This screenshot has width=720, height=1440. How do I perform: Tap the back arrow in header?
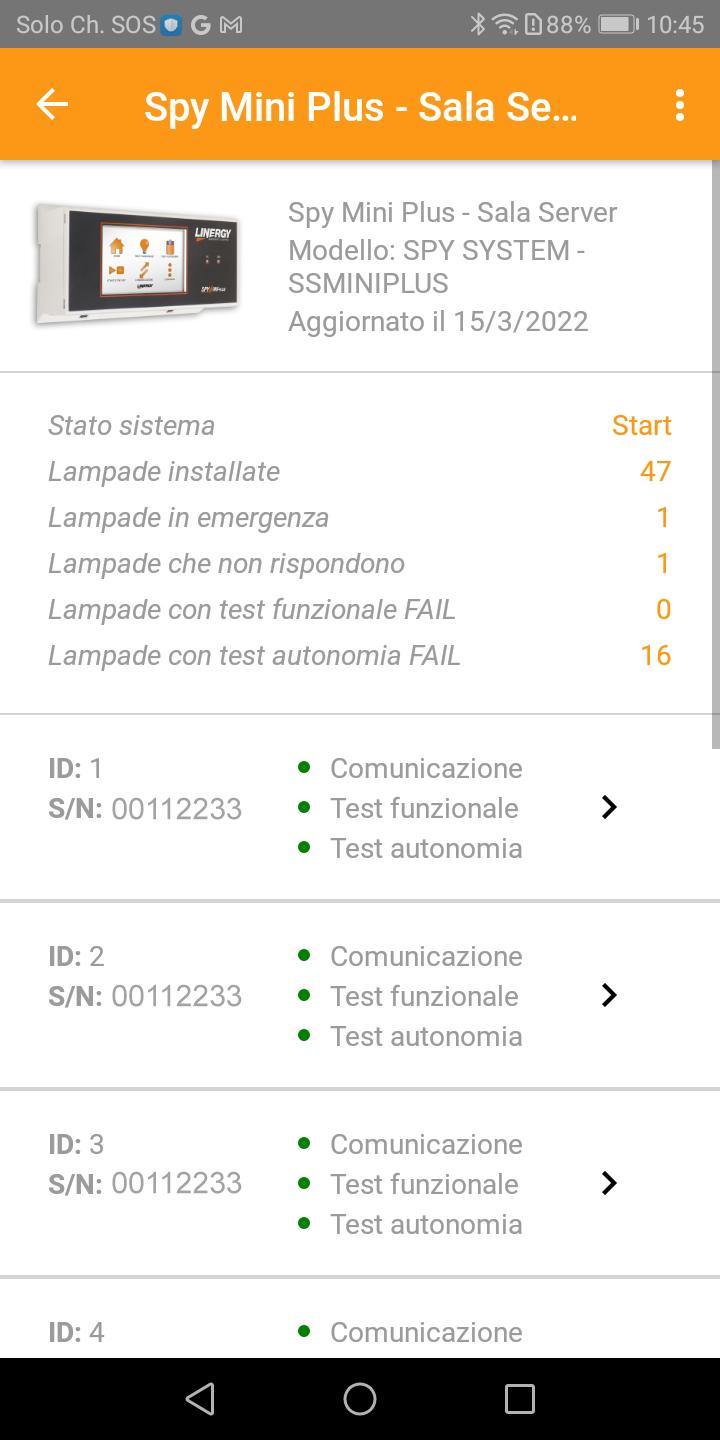(52, 104)
